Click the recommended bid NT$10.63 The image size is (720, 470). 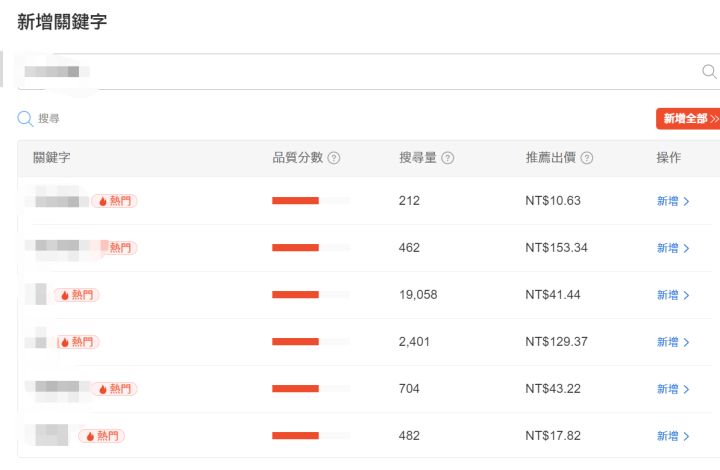[553, 201]
